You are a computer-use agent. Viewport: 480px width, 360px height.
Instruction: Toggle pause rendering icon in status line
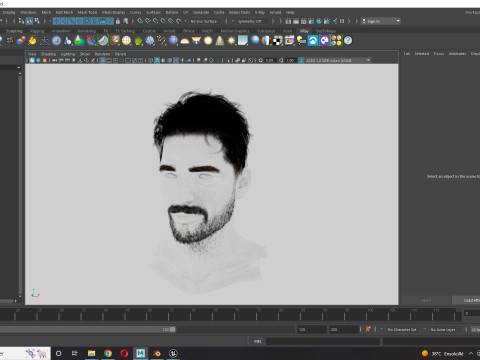(x=342, y=21)
